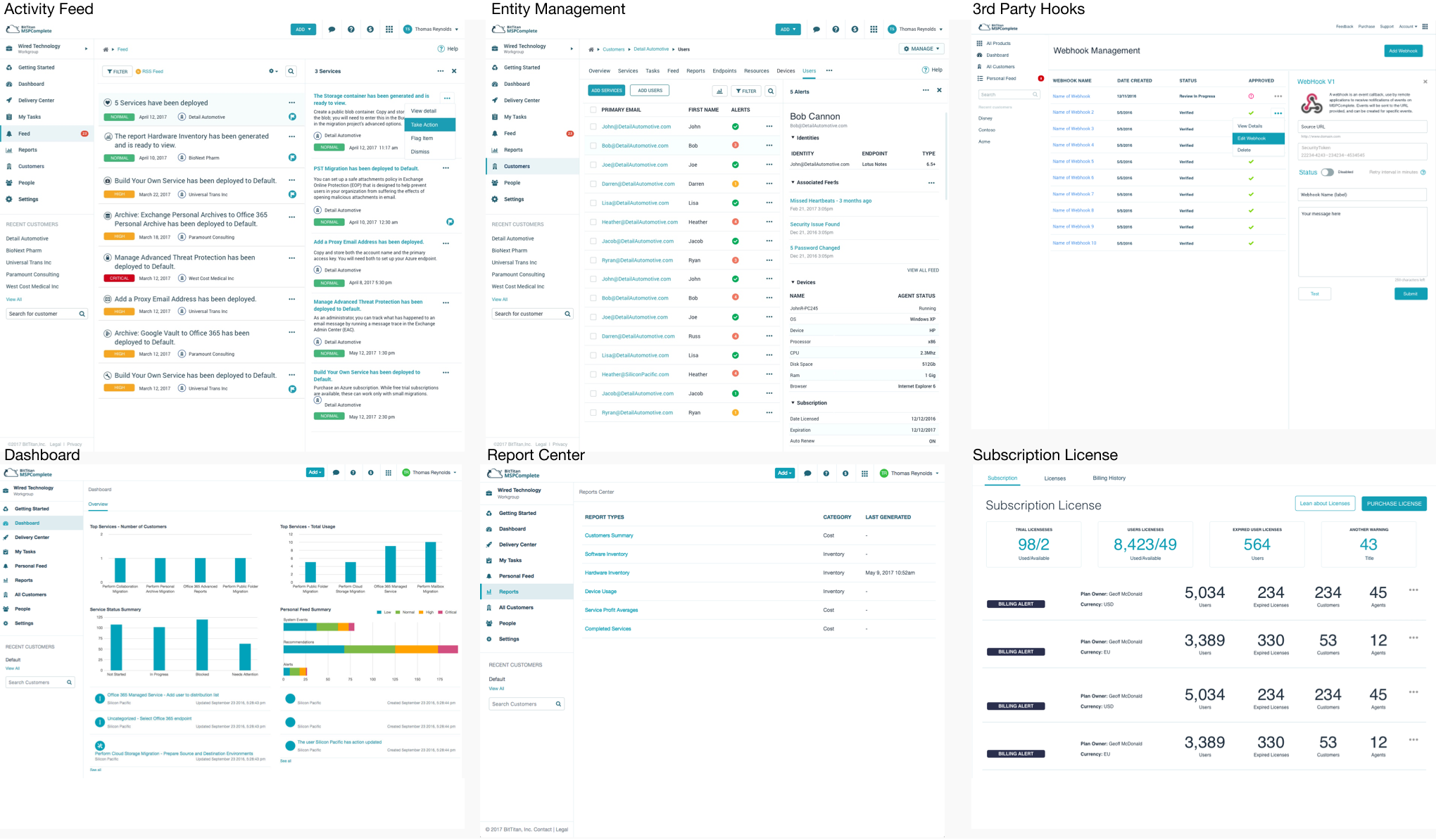The height and width of the screenshot is (840, 1436).
Task: Select 'Take Action' from Activity Feed context menu
Action: (x=430, y=125)
